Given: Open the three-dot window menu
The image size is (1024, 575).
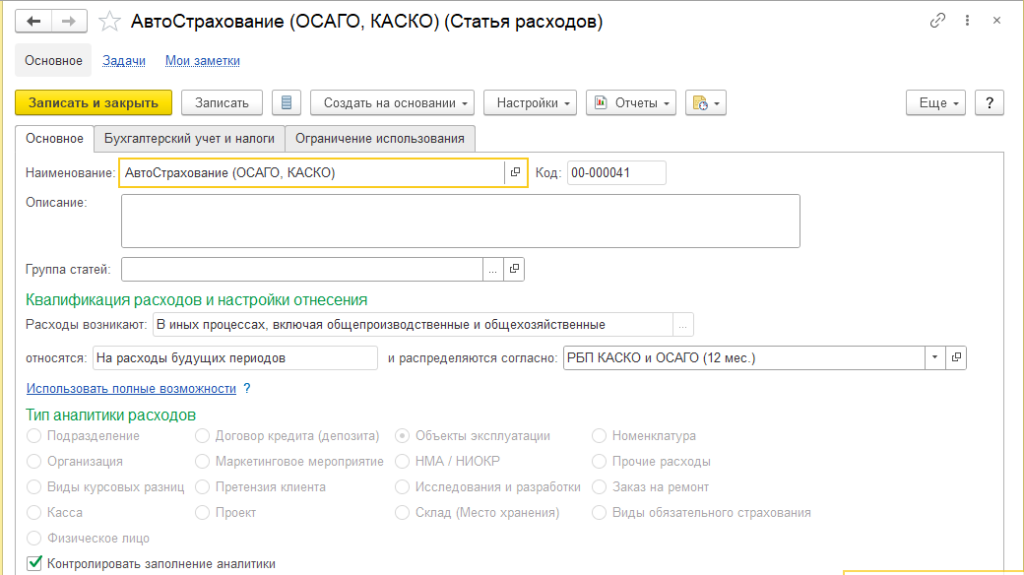Looking at the screenshot, I should click(x=967, y=21).
